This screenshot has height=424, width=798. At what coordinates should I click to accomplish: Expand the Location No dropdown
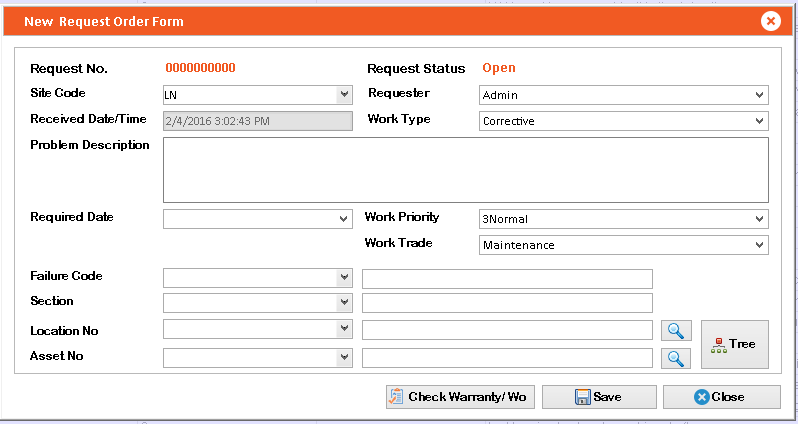345,329
